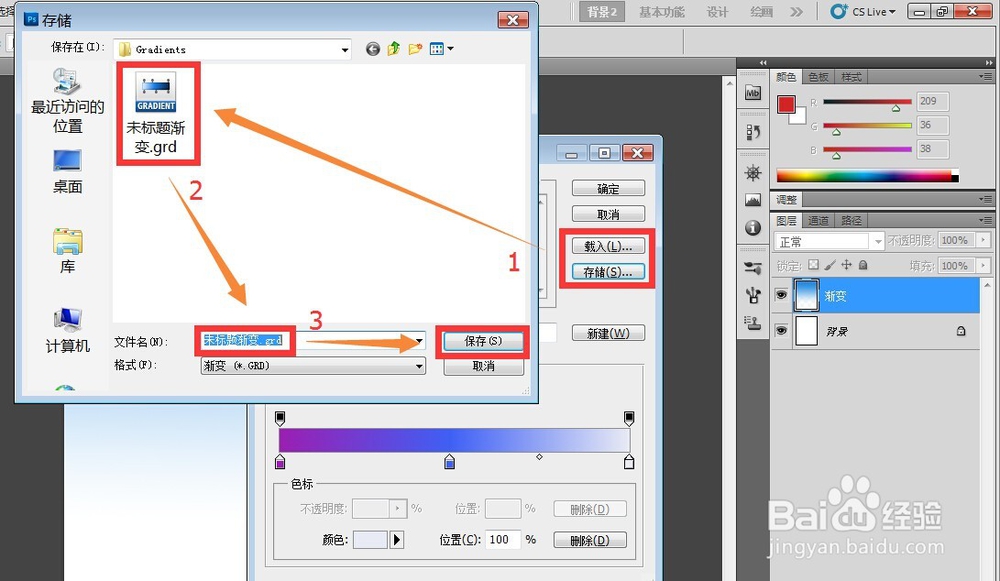
Task: Select the 基本功能 workspace
Action: pyautogui.click(x=662, y=12)
